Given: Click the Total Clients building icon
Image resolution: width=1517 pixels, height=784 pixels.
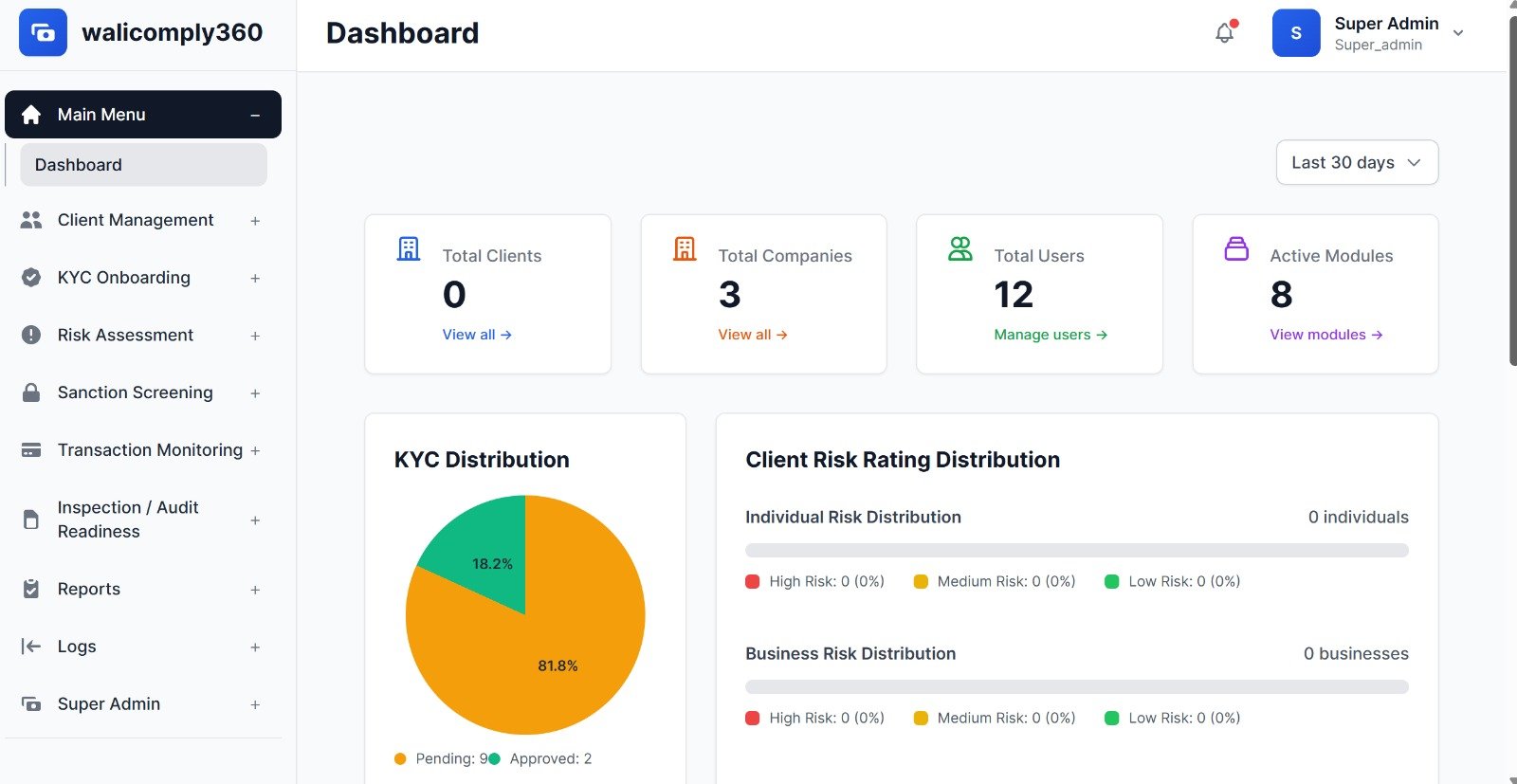Looking at the screenshot, I should click(409, 249).
